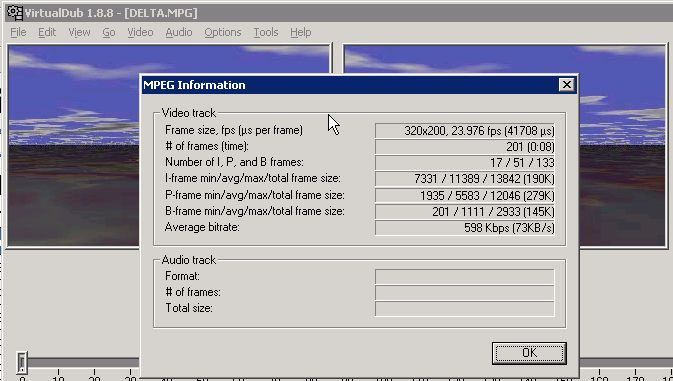Click the empty audio Format field
Viewport: 673px width, 381px height.
tap(465, 277)
